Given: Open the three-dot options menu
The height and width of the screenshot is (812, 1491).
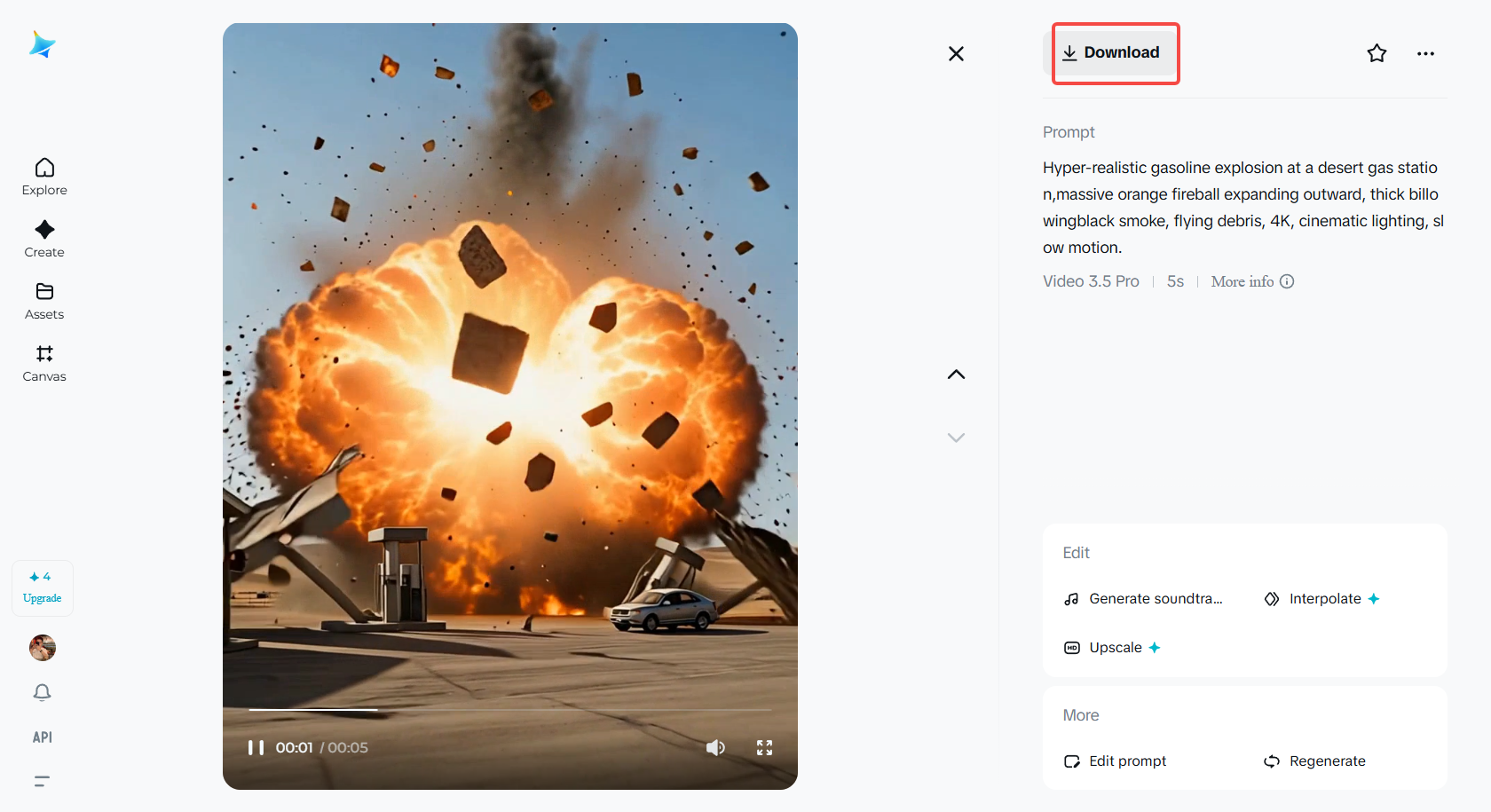Looking at the screenshot, I should [x=1424, y=53].
